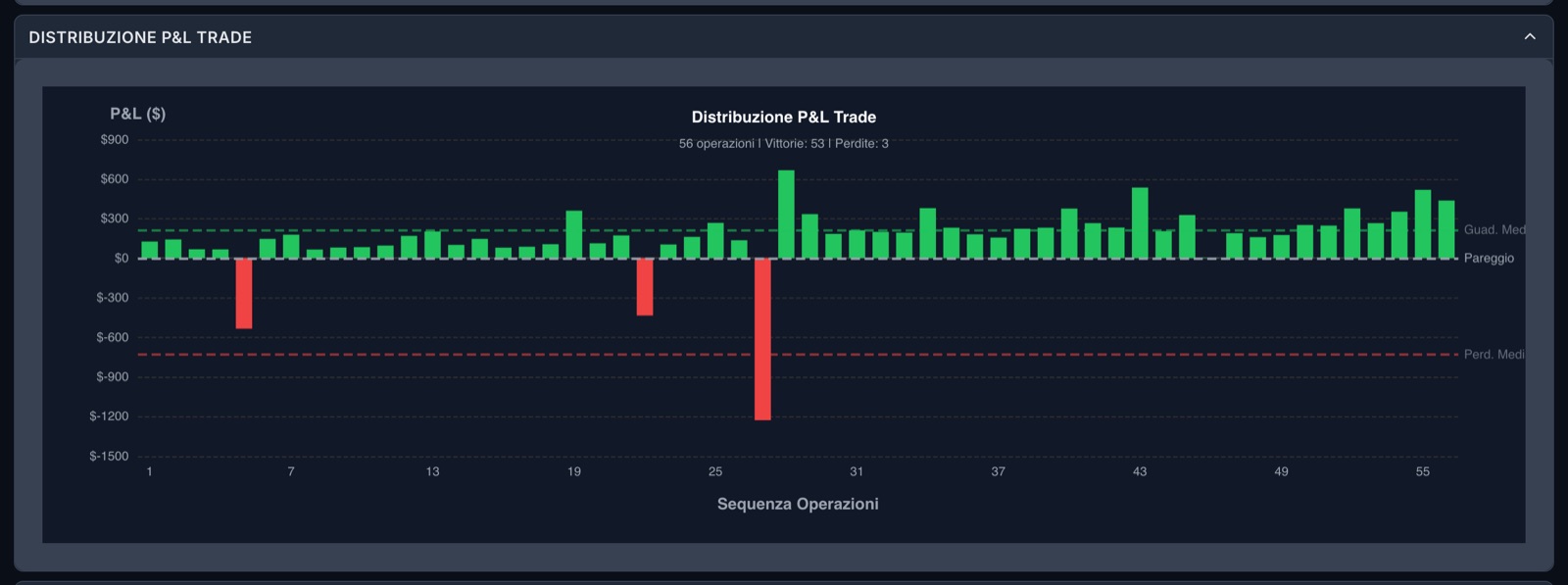The image size is (1568, 585).
Task: Click the $-900 y-axis label
Action: [113, 376]
